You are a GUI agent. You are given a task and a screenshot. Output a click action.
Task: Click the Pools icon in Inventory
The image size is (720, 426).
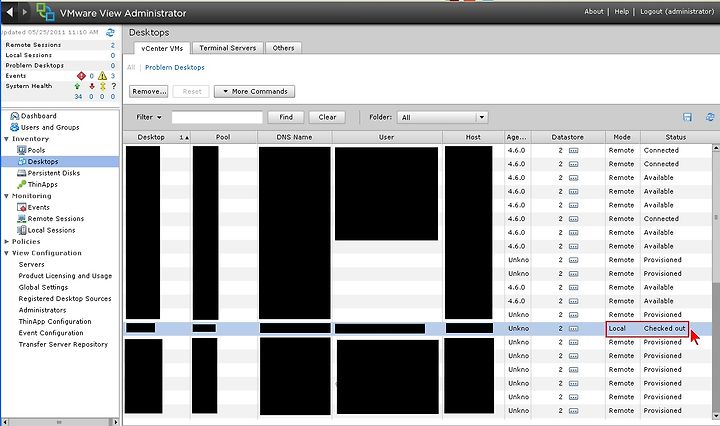click(22, 150)
